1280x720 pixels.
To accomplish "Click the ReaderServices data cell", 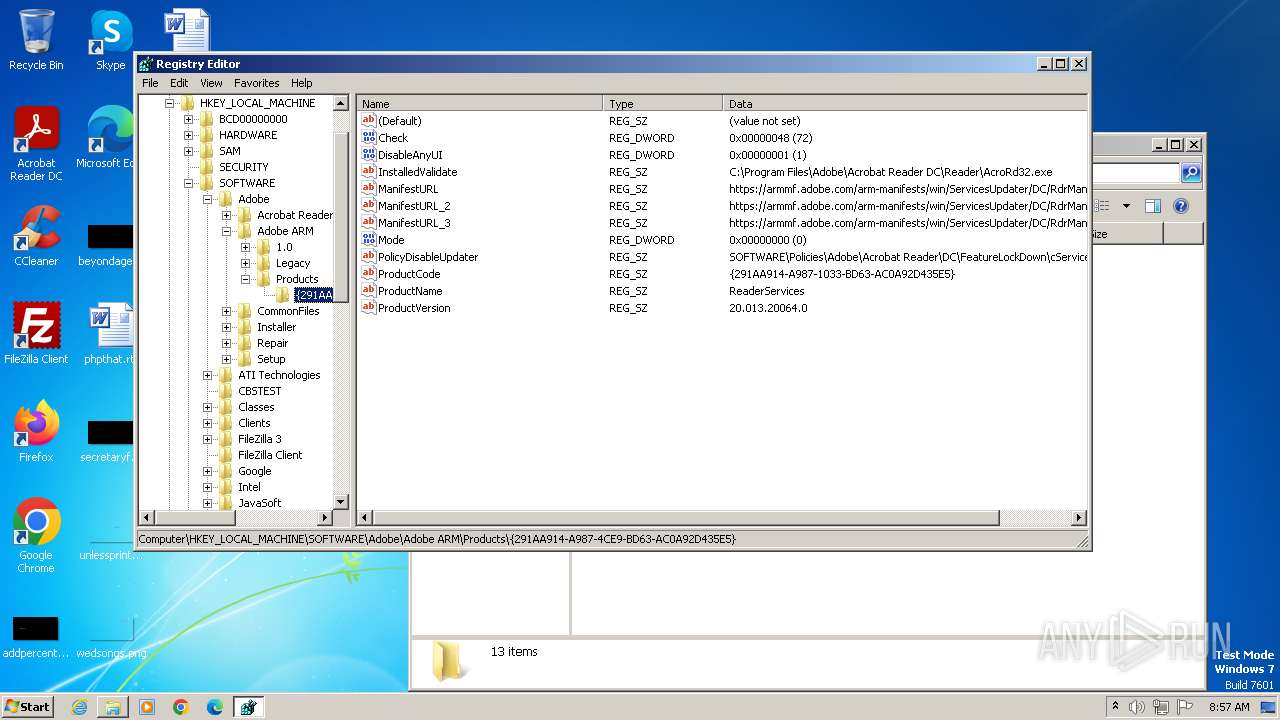I will coord(766,291).
